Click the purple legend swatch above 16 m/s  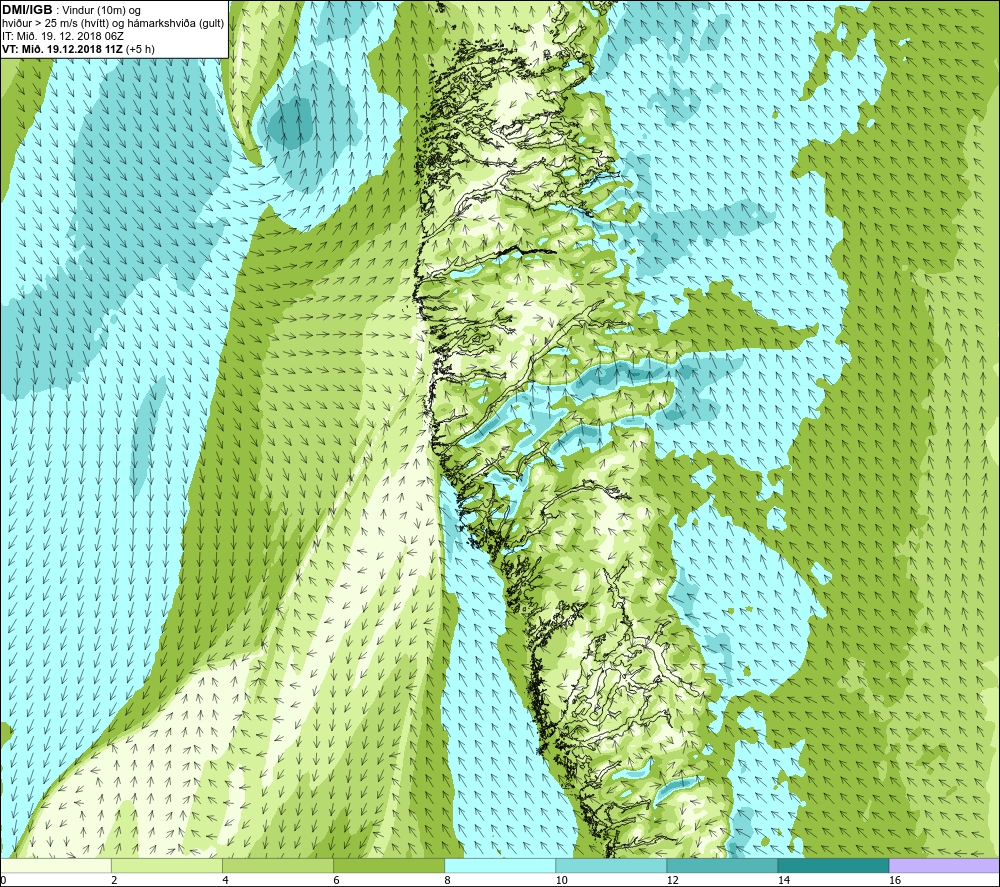[944, 865]
